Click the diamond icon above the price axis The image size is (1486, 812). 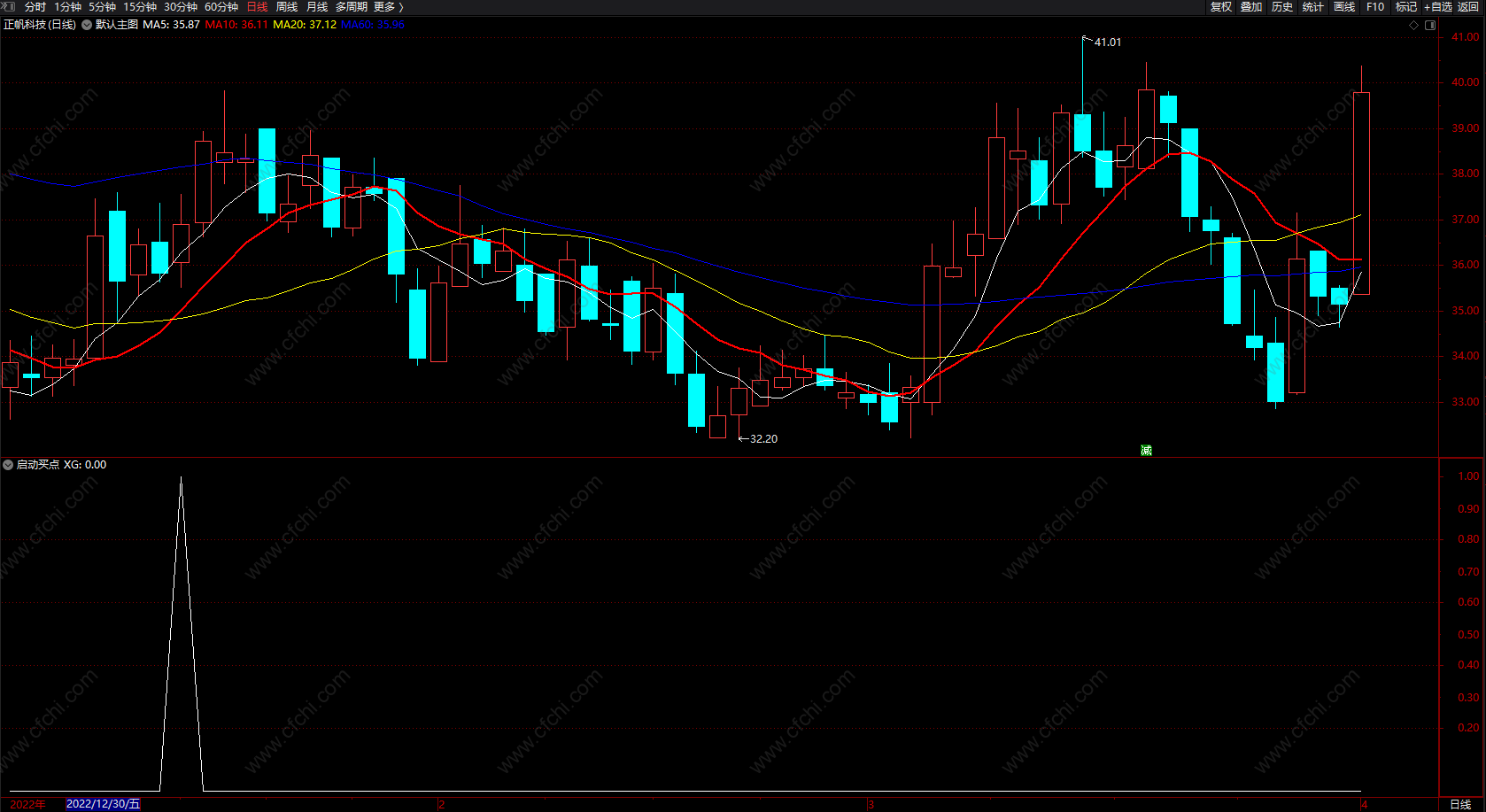[x=1413, y=25]
